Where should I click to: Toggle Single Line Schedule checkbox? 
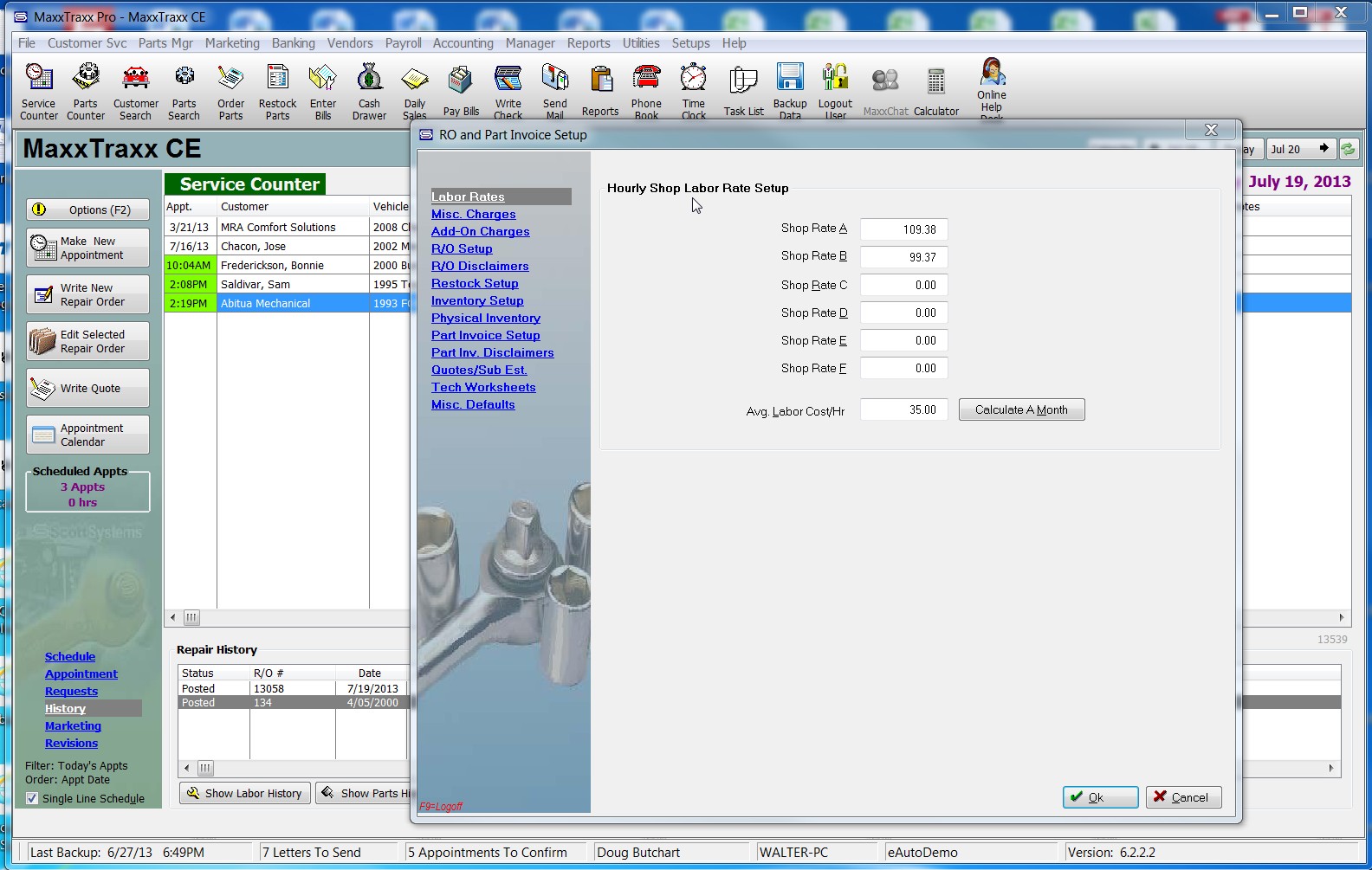click(32, 798)
